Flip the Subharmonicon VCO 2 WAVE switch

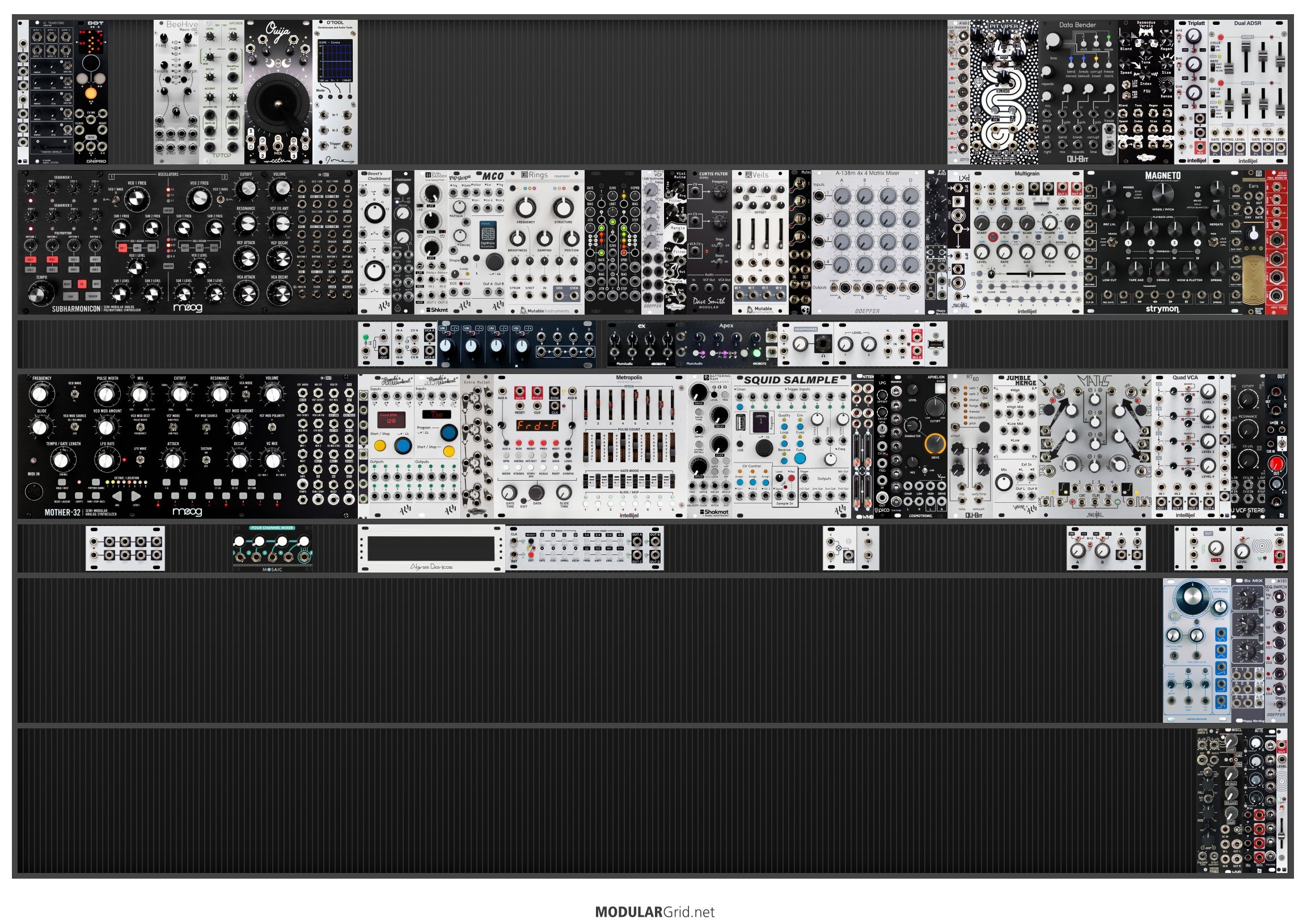[x=220, y=199]
